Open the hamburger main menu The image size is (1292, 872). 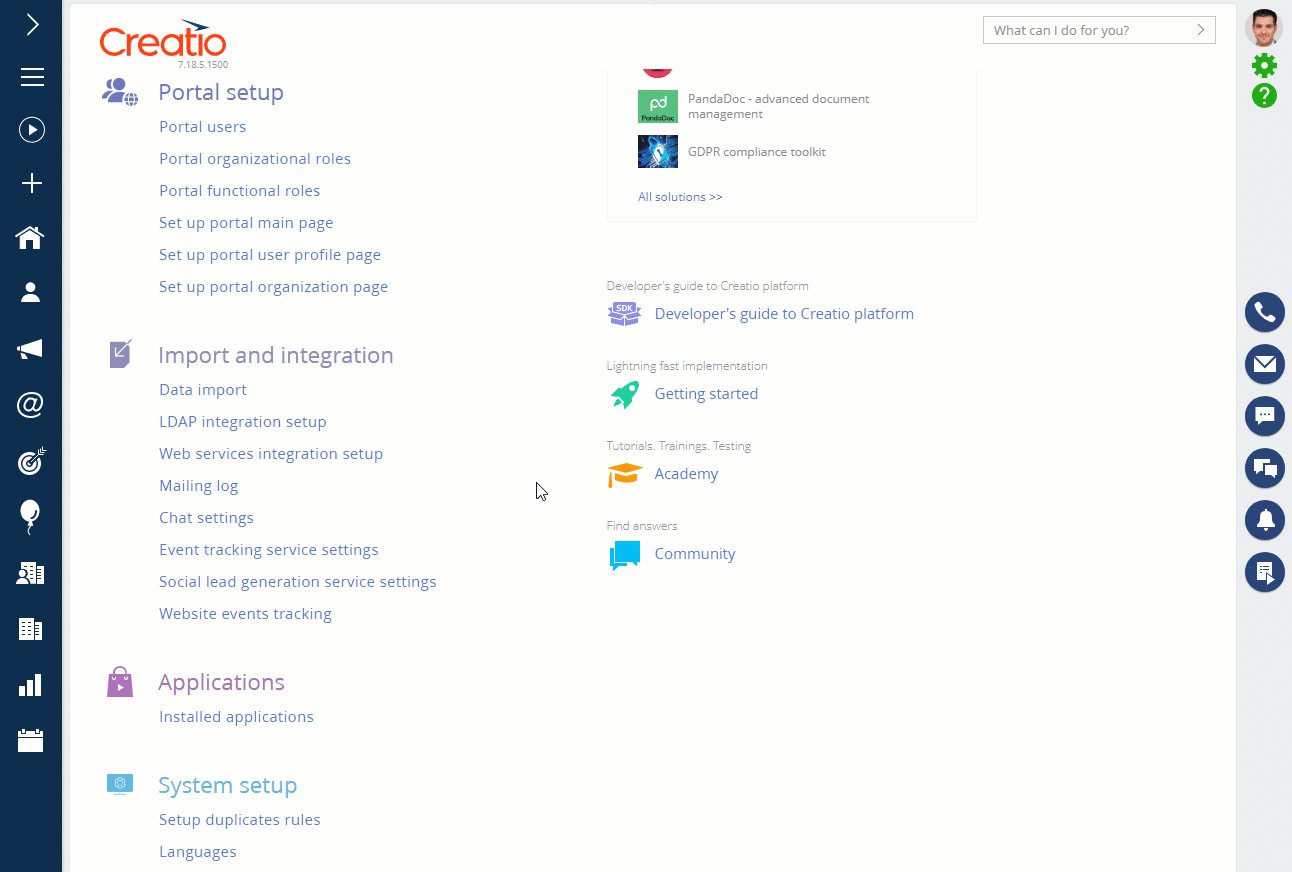click(x=32, y=77)
